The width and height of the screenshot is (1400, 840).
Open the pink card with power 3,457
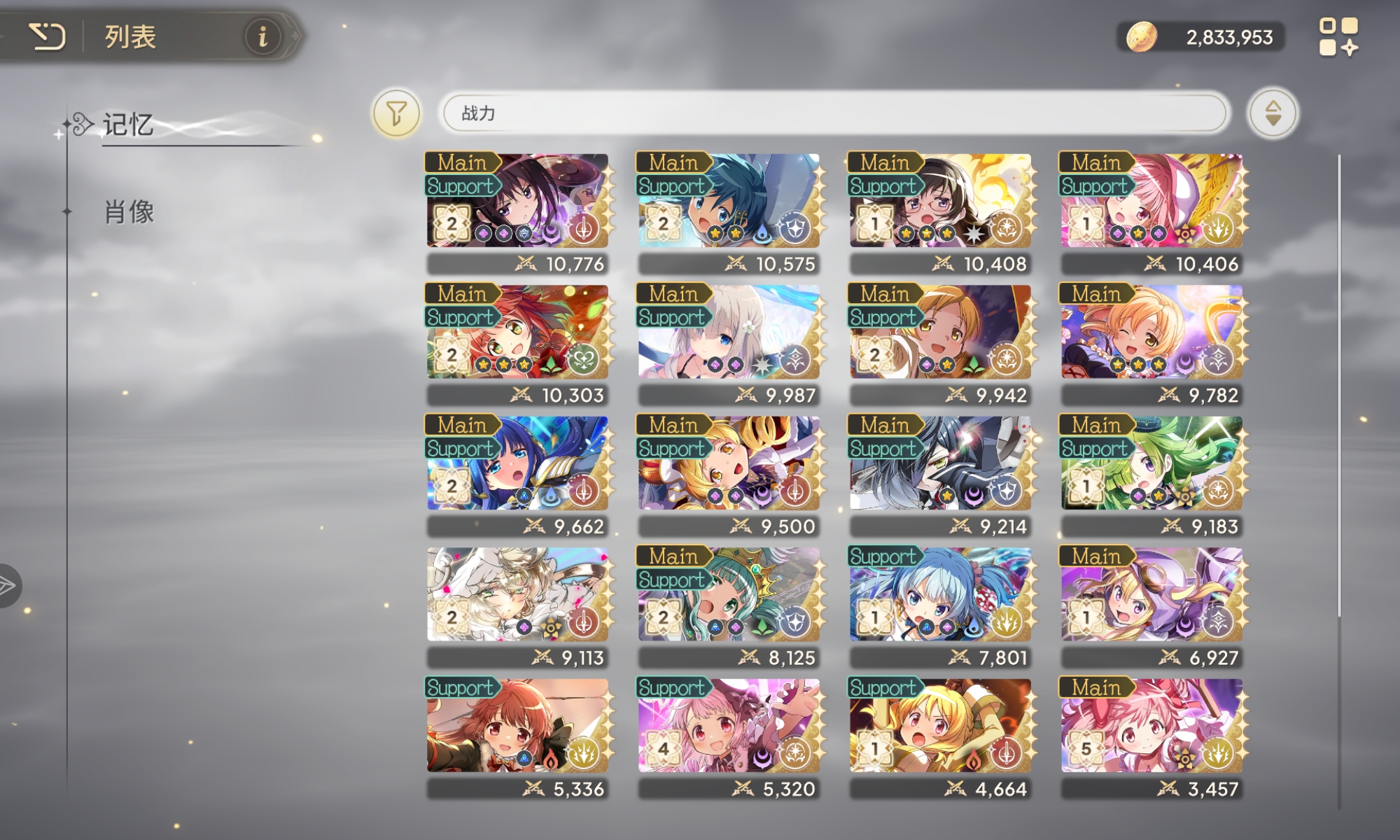pyautogui.click(x=1152, y=738)
